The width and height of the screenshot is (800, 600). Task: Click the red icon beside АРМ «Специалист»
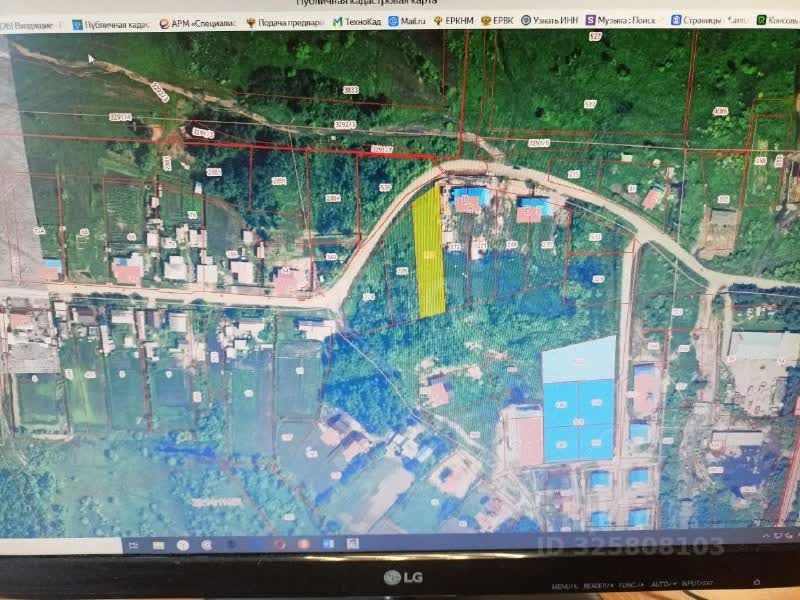[164, 24]
